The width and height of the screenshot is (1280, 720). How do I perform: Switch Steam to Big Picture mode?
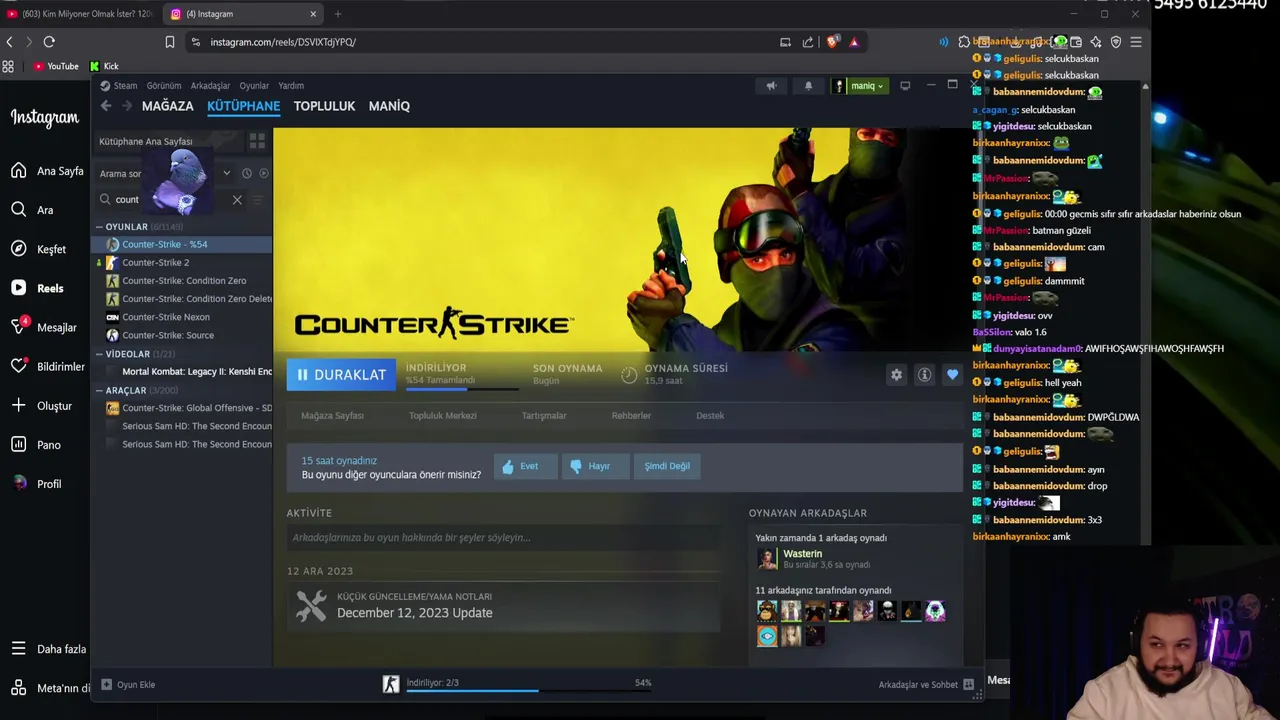point(905,86)
